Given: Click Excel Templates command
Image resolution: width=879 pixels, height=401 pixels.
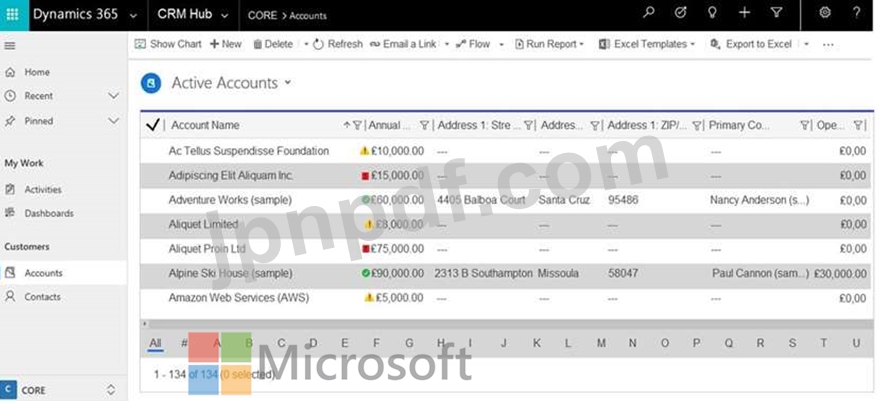Looking at the screenshot, I should [647, 44].
